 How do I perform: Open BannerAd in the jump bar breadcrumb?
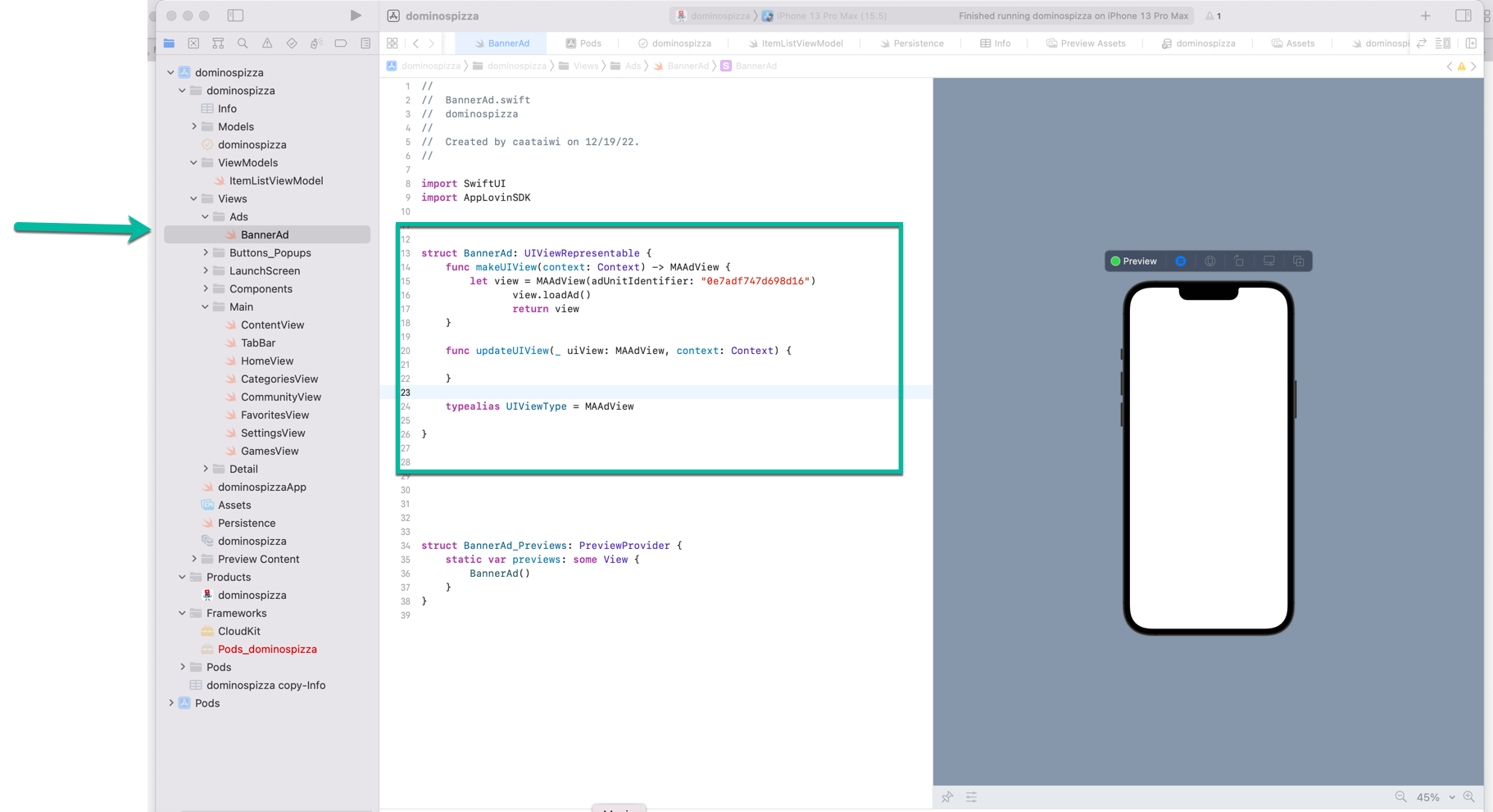tap(688, 66)
